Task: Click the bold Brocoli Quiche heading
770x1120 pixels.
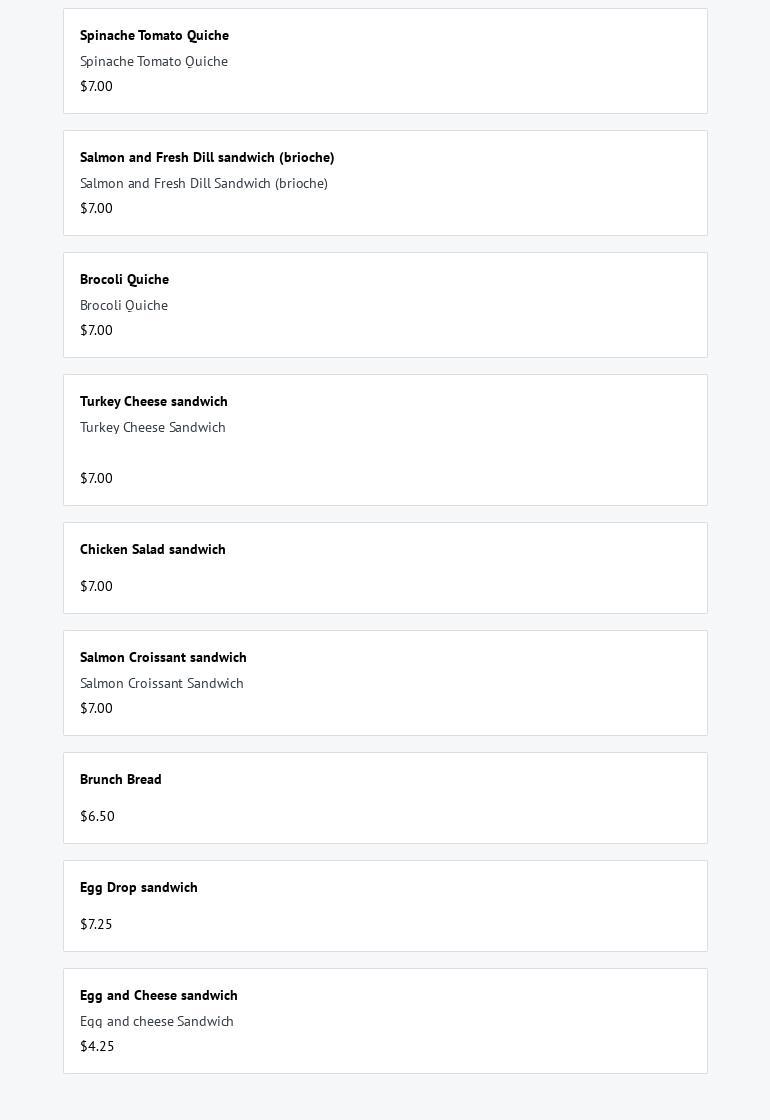Action: (x=124, y=279)
